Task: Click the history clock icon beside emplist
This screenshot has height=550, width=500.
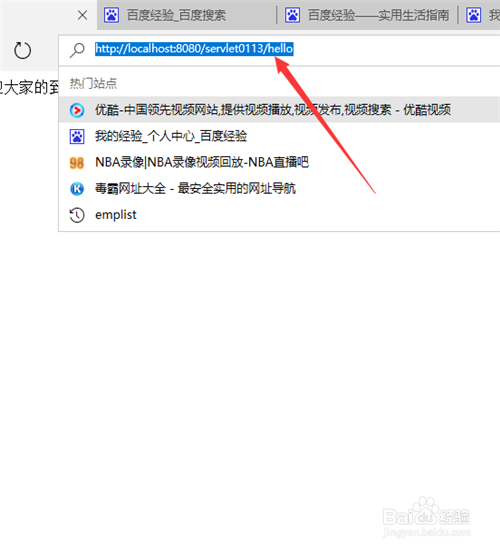Action: tap(77, 215)
